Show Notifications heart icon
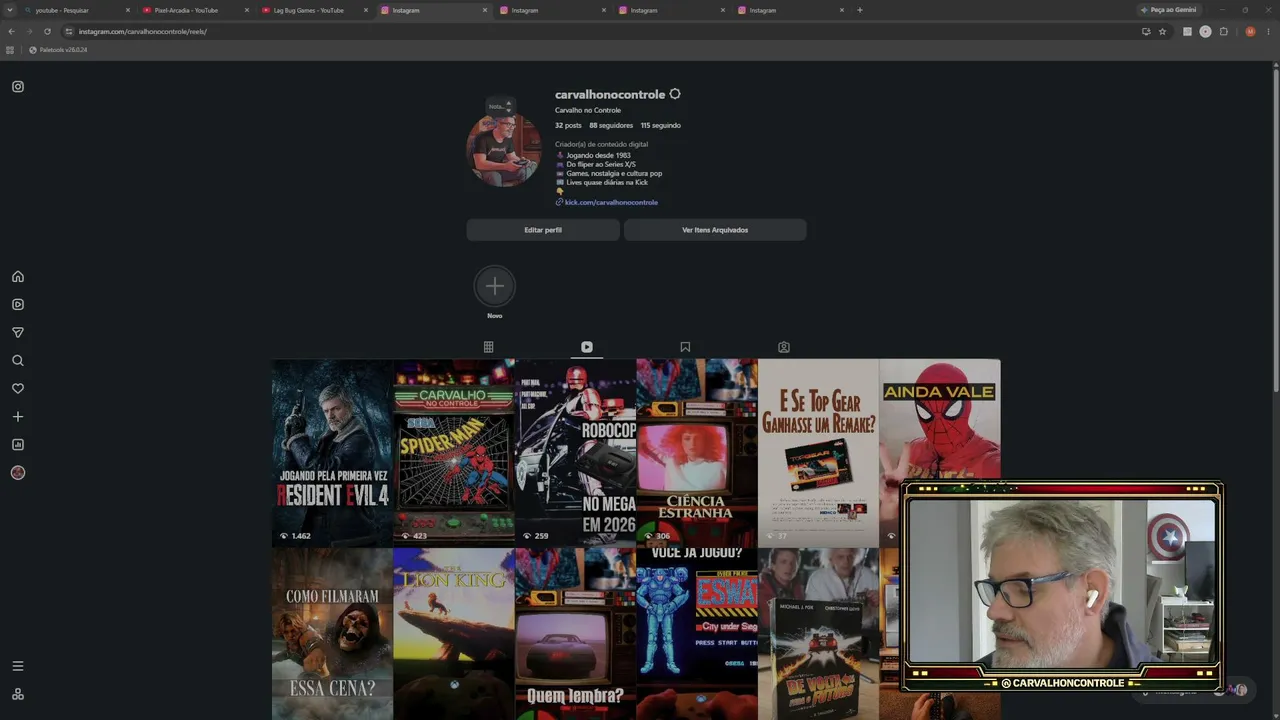The height and width of the screenshot is (720, 1280). point(18,389)
